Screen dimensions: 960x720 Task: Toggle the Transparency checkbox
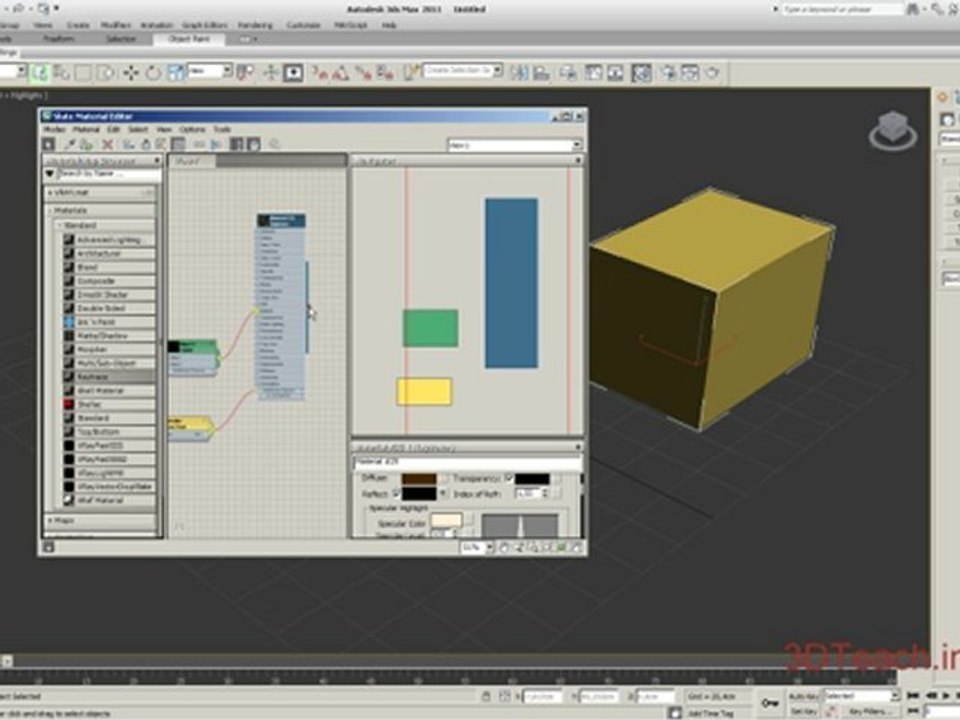coord(508,479)
